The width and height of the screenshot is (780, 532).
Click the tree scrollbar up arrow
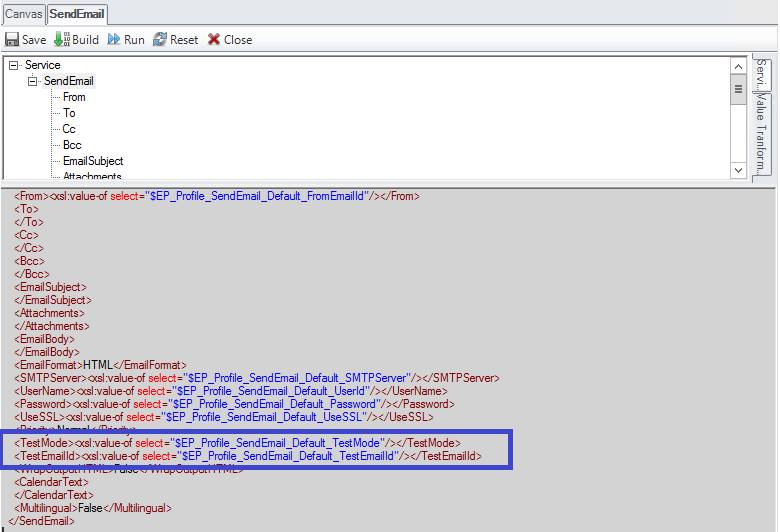point(738,67)
